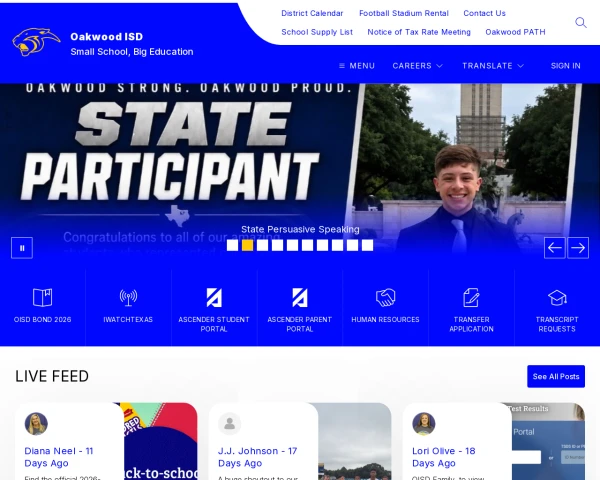Open the search magnifier icon
The width and height of the screenshot is (600, 480).
580,23
